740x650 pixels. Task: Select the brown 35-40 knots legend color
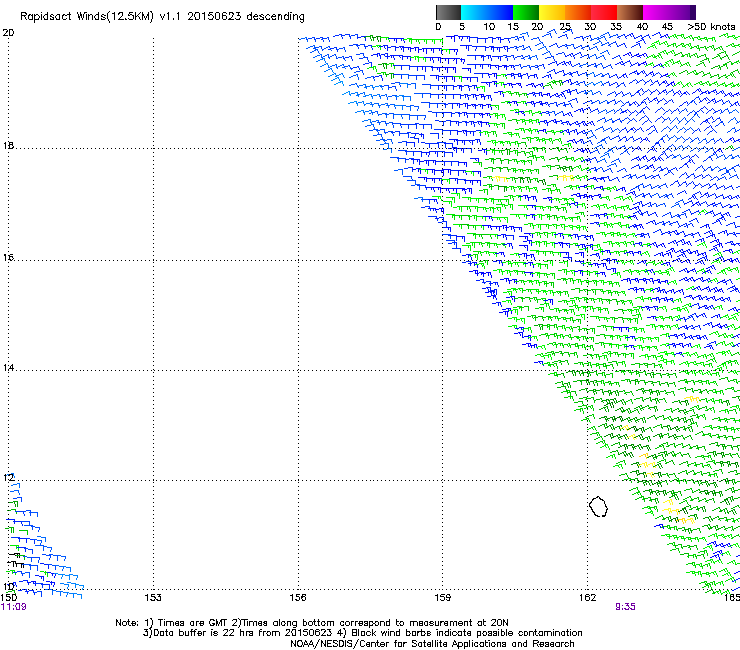(x=630, y=12)
